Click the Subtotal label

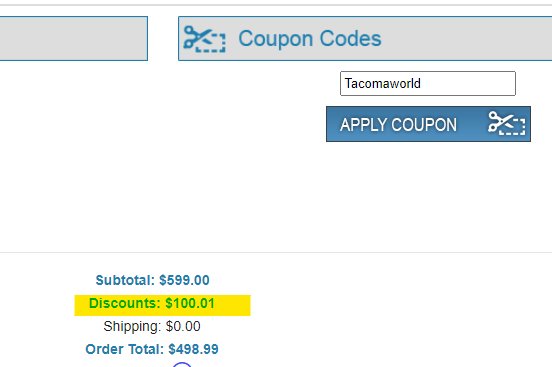(125, 280)
